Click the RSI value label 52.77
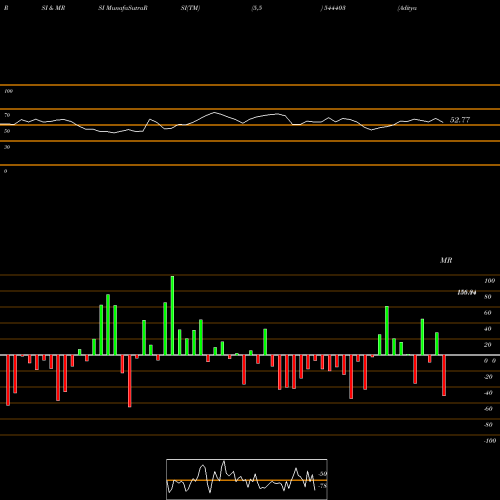Image resolution: width=500 pixels, height=500 pixels. [460, 120]
